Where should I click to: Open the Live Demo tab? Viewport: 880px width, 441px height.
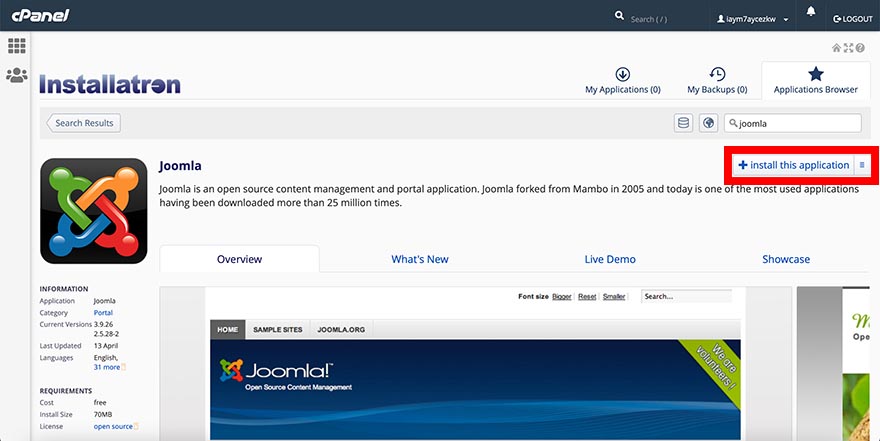[x=610, y=259]
